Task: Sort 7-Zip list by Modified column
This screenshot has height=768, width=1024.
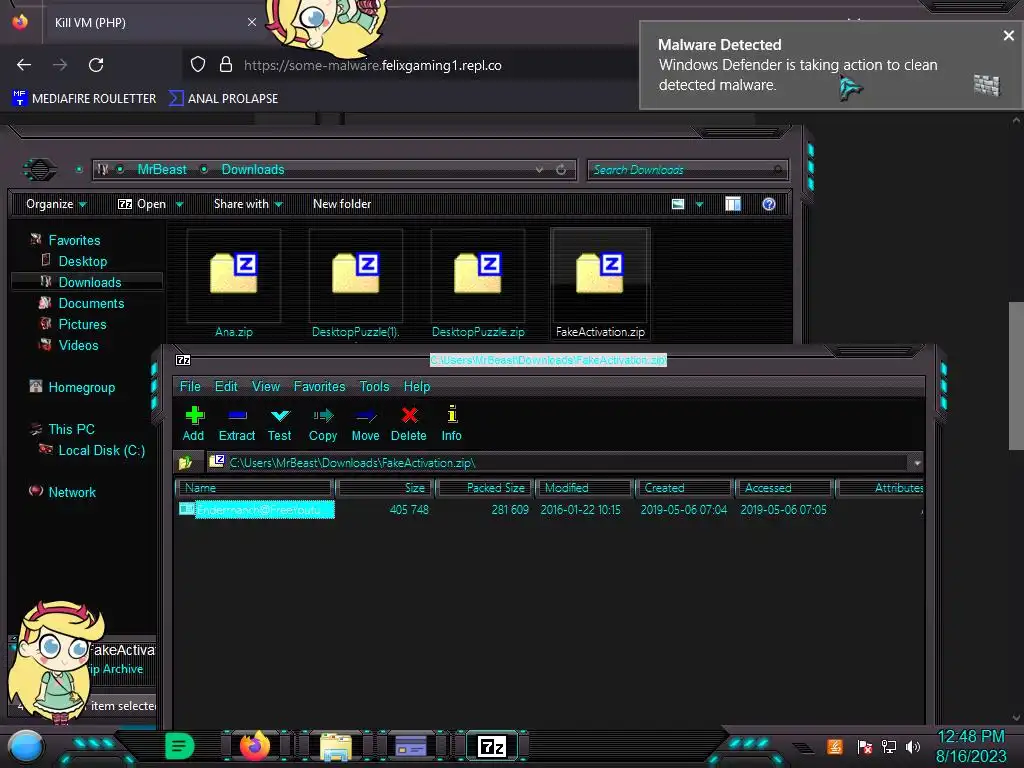Action: pos(584,488)
